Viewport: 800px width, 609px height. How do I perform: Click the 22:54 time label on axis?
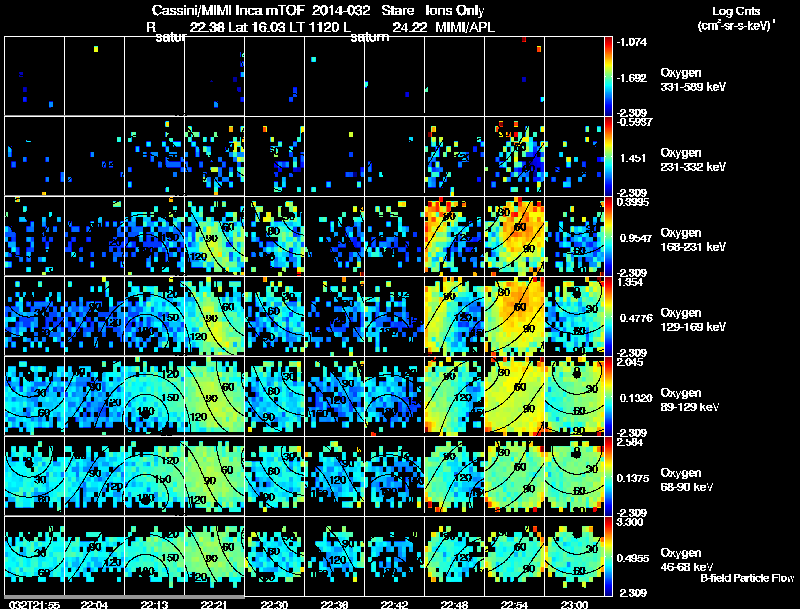514,605
